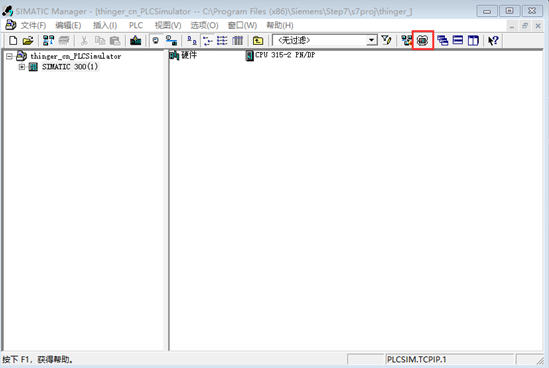This screenshot has height=368, width=549.
Task: Click the filter settings funnel icon
Action: pos(387,40)
